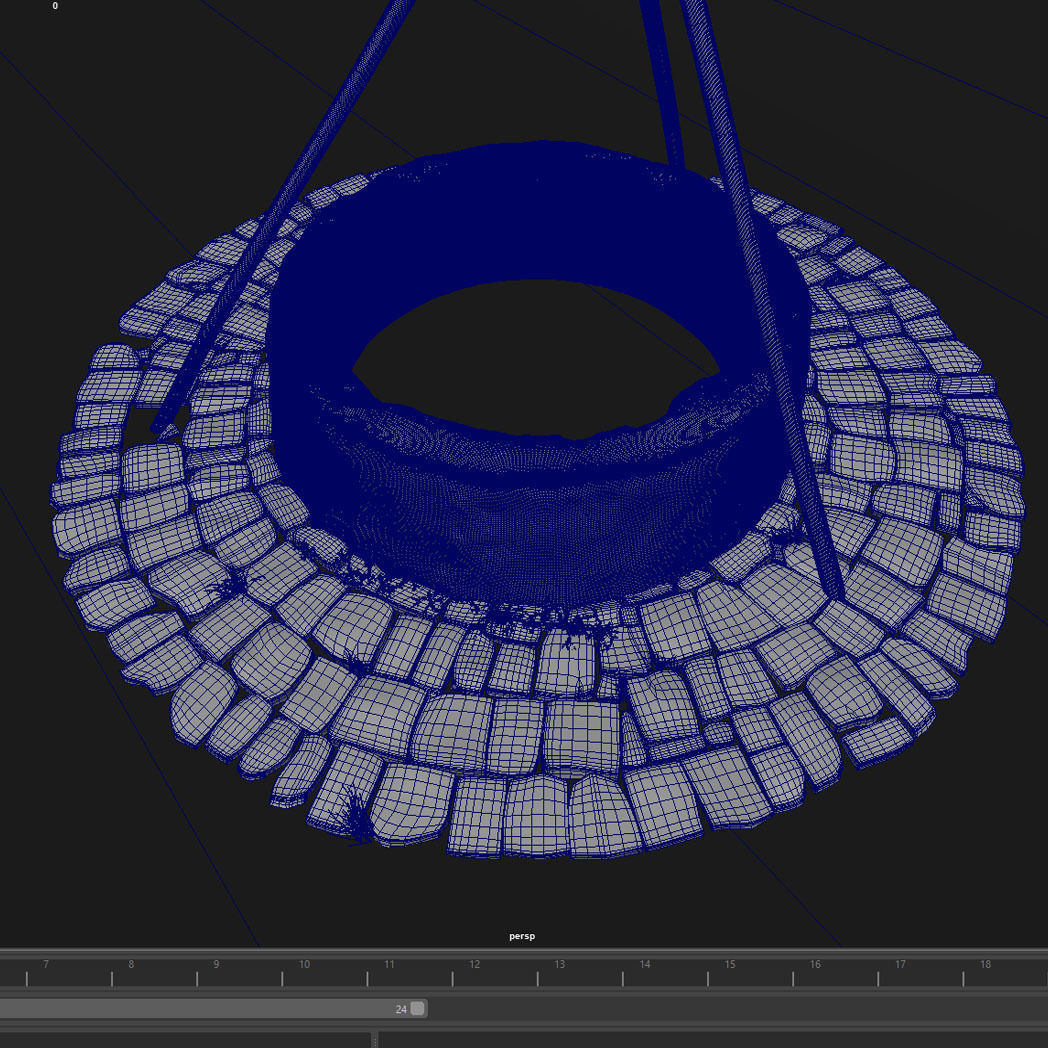Select frame 16 on the timeline
The width and height of the screenshot is (1048, 1048).
[815, 964]
